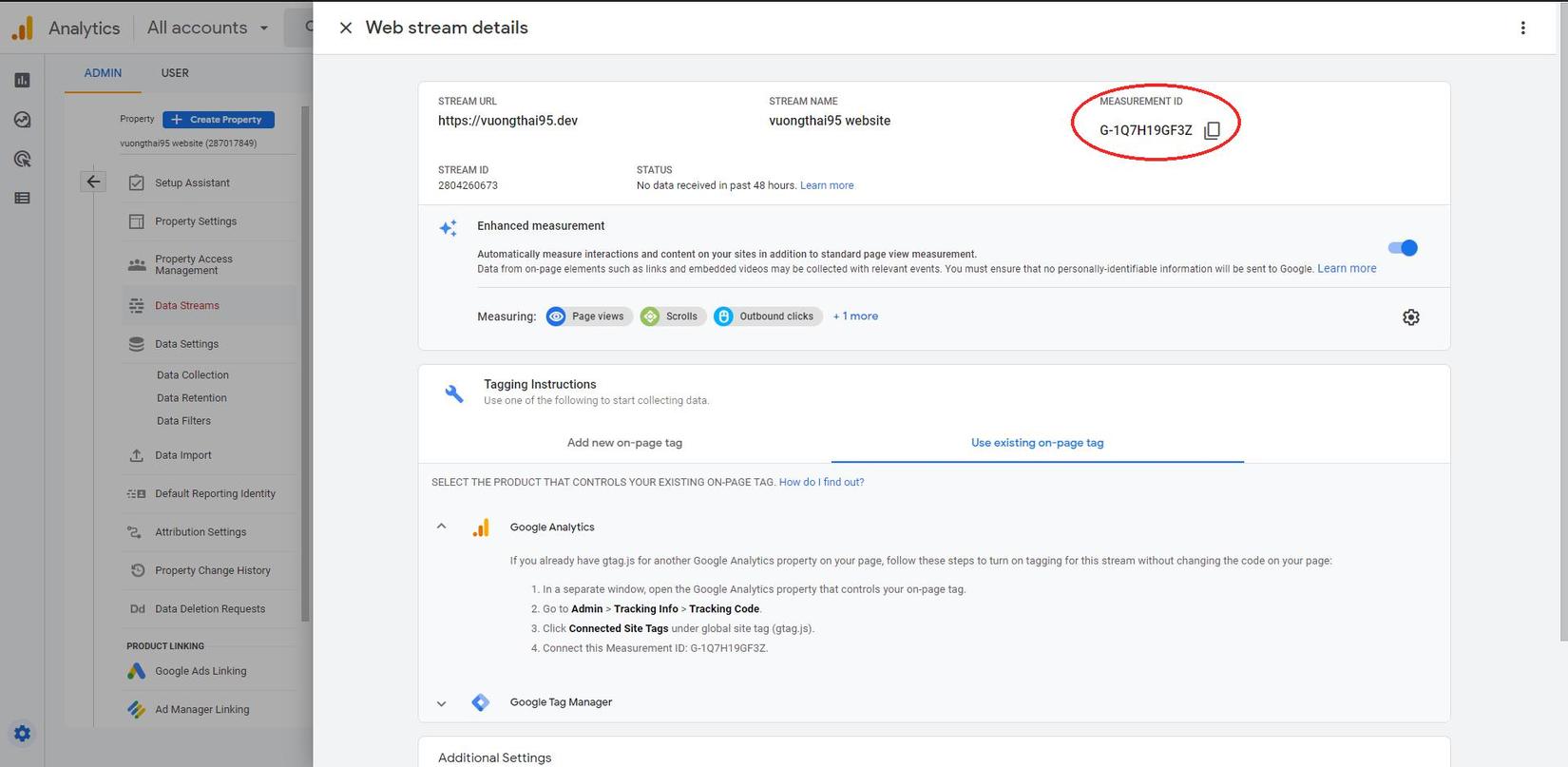Click the Admin gear icon
Viewport: 1568px width, 767px height.
click(x=22, y=733)
